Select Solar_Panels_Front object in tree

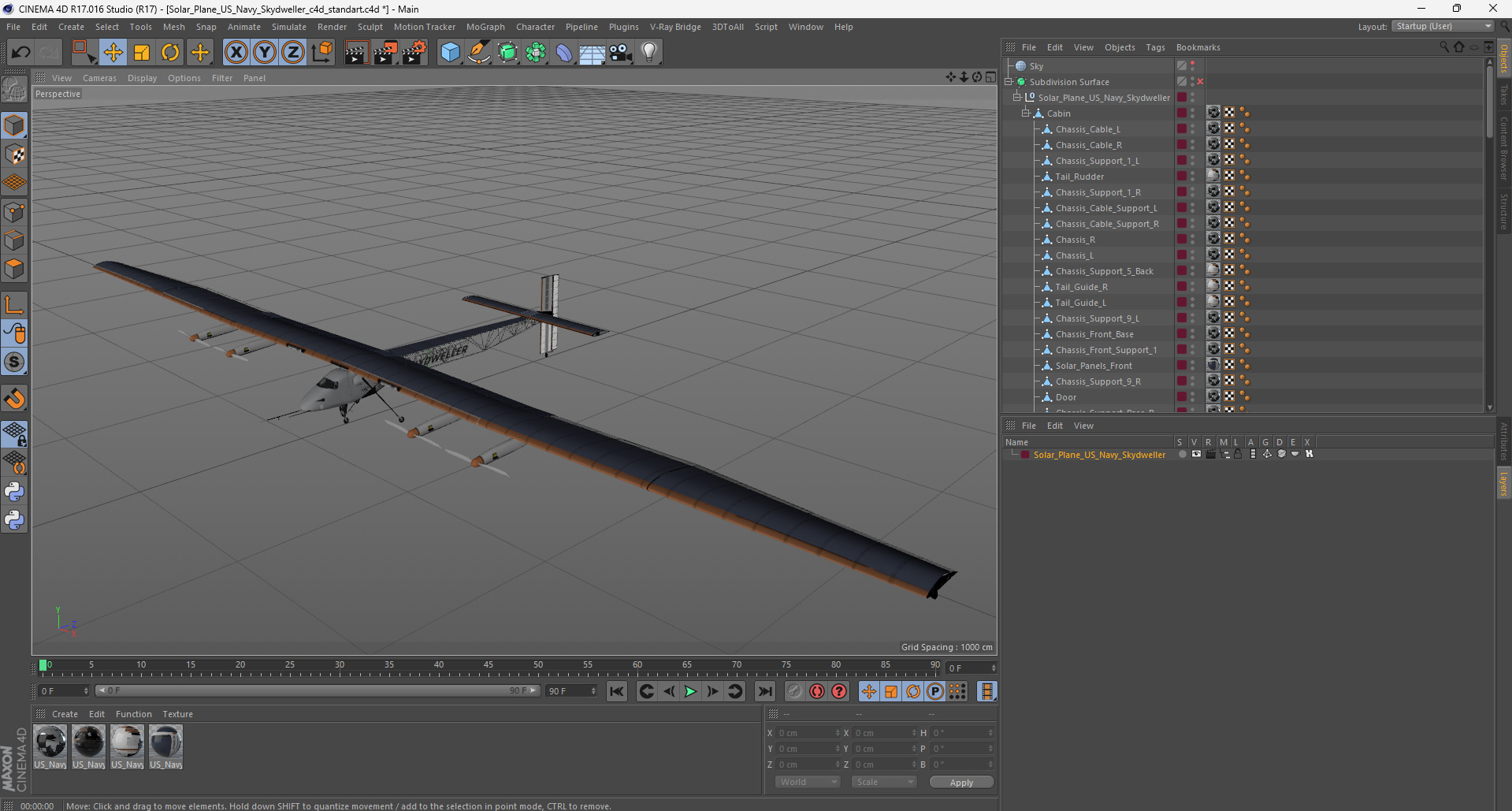click(x=1094, y=366)
